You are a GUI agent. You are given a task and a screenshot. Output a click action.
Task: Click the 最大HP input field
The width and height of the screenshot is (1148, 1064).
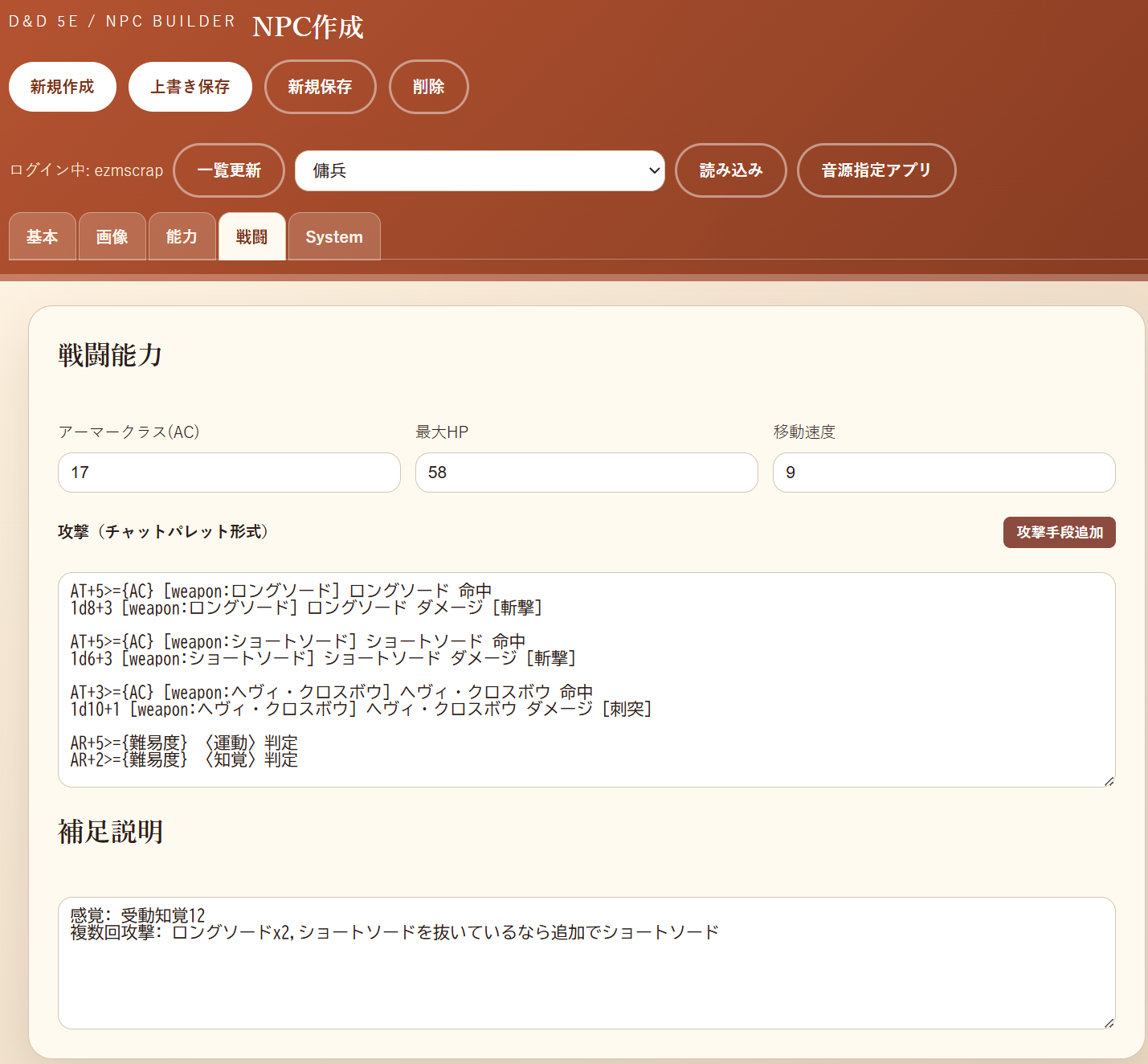pyautogui.click(x=586, y=473)
